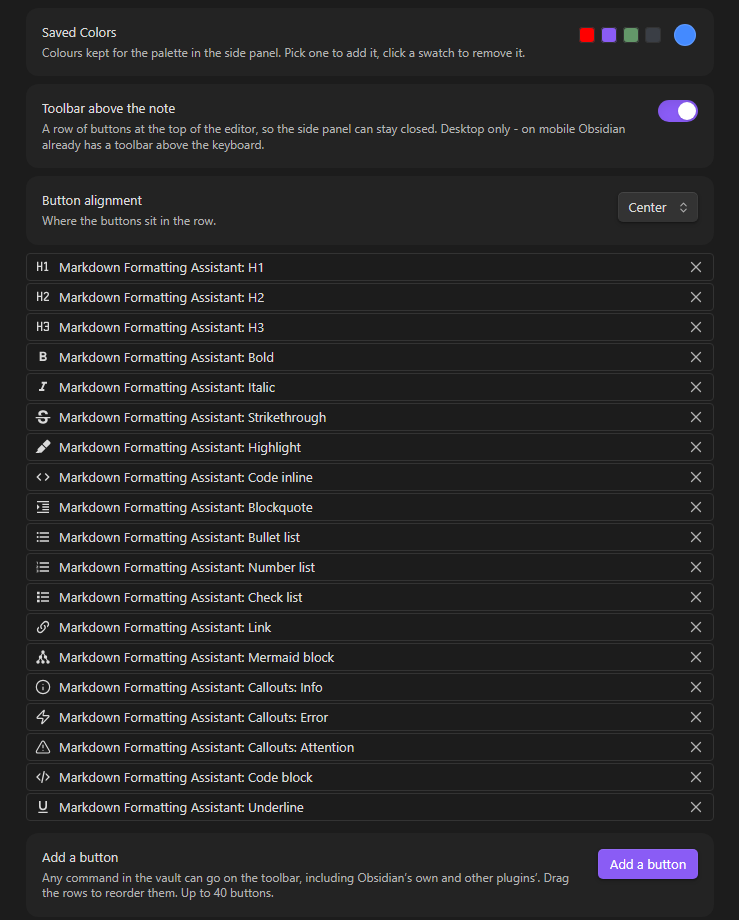This screenshot has height=920, width=739.
Task: Remove the green saved color swatch
Action: [630, 35]
